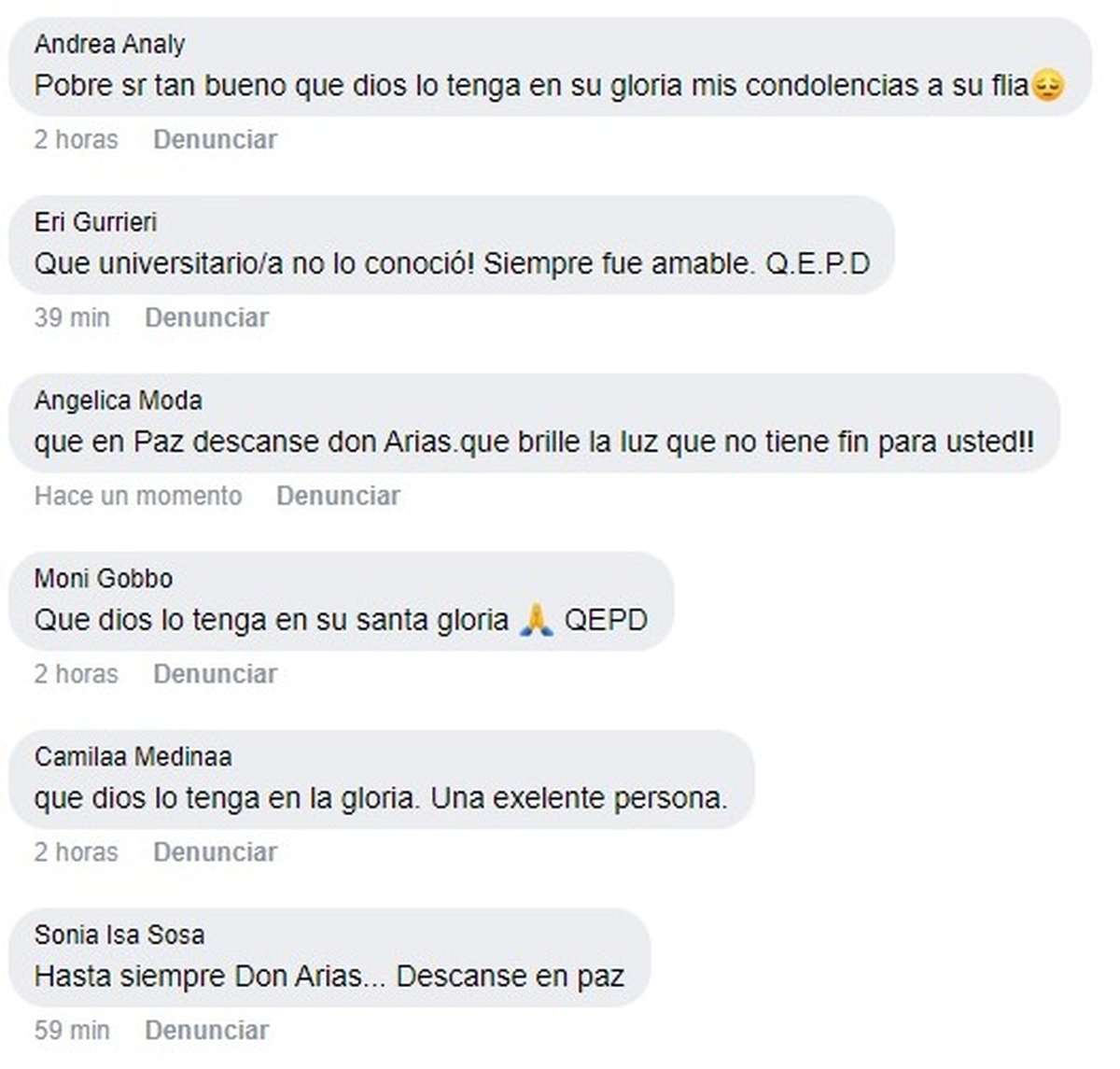Open '2 horas' timestamp under Camilaa Medinaa's comment
This screenshot has width=1120, height=1069.
[x=77, y=852]
